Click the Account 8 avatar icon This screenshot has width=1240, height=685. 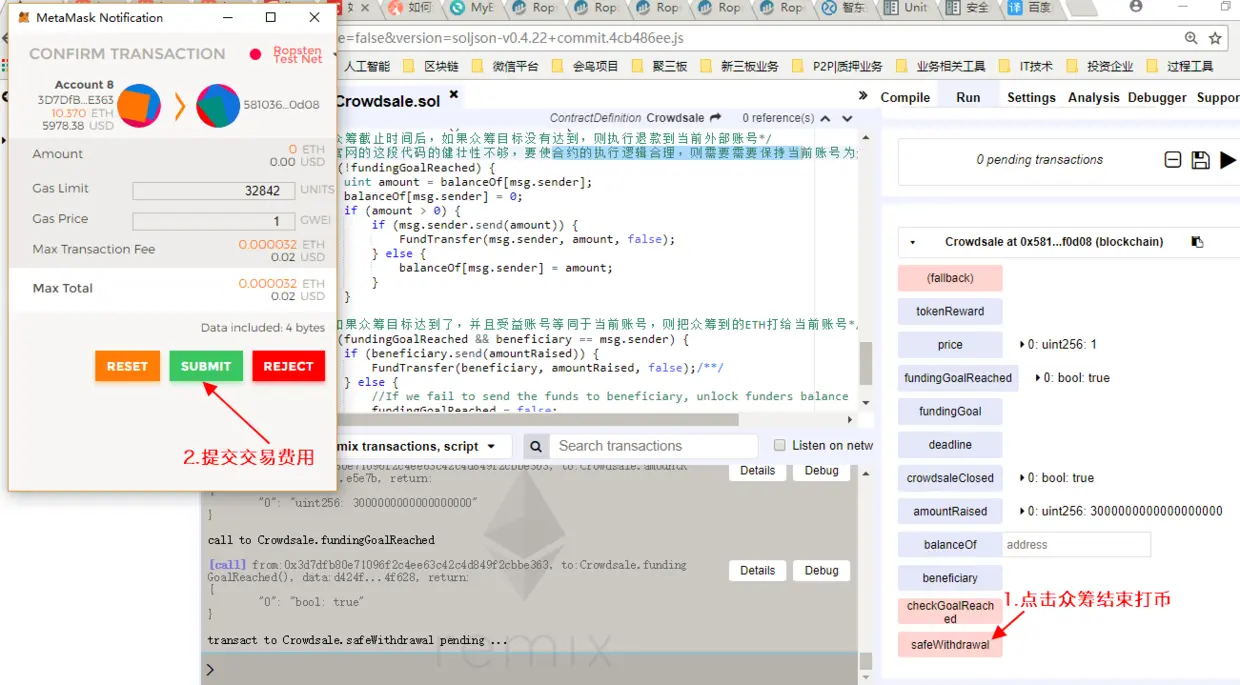[x=140, y=105]
